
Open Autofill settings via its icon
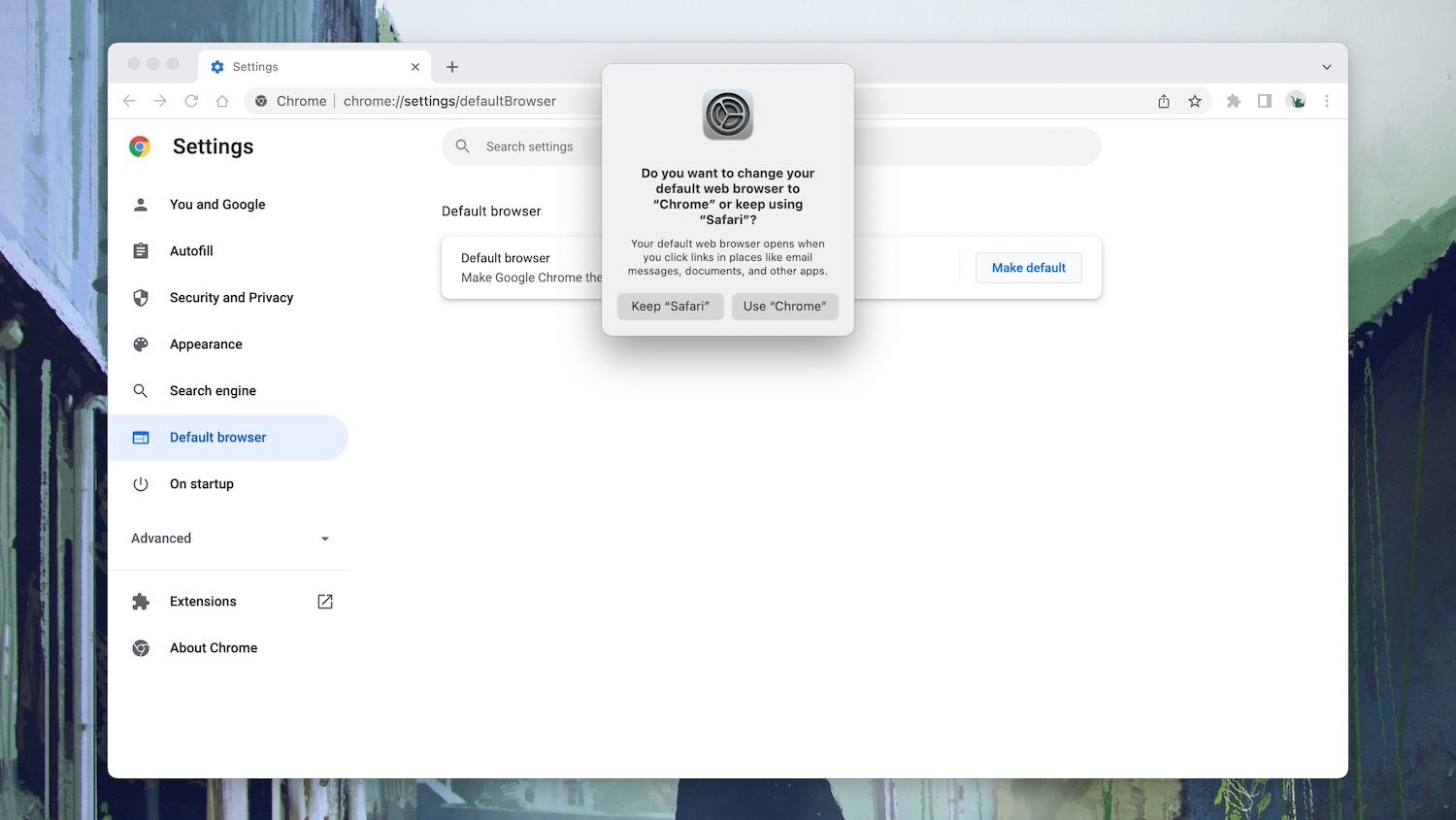(141, 250)
